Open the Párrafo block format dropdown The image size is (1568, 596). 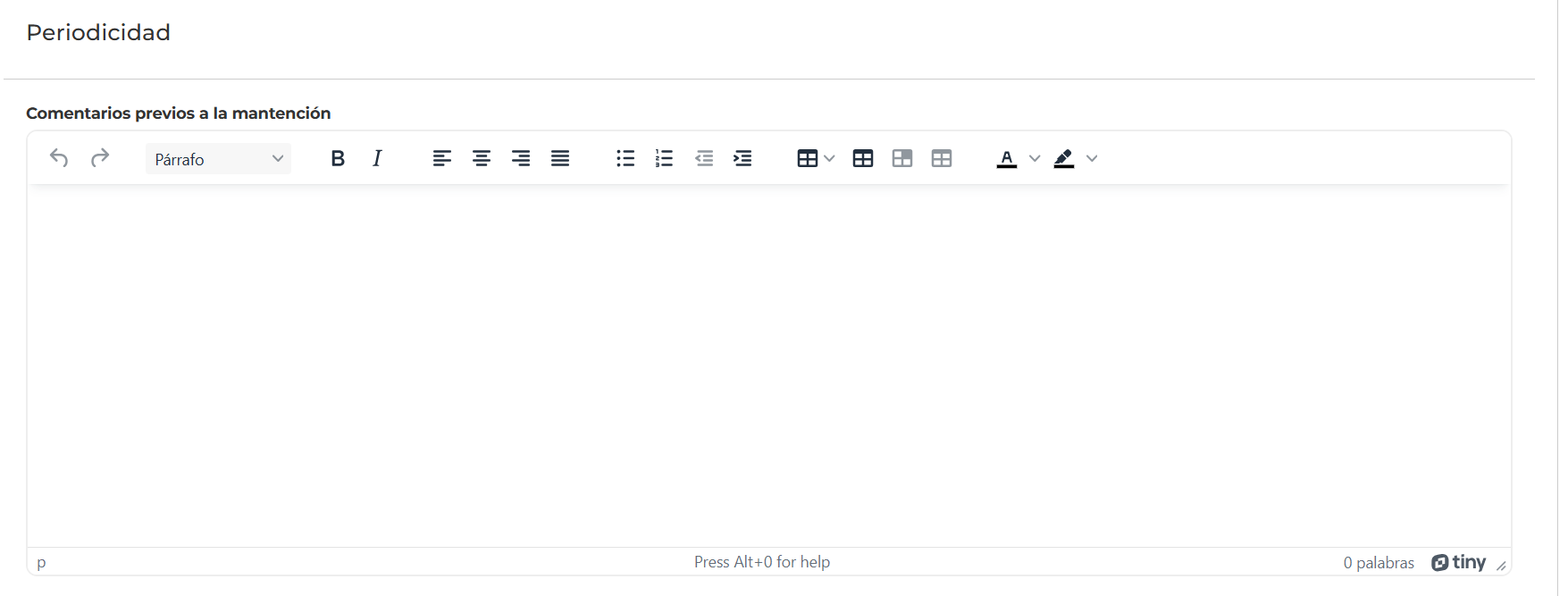click(218, 159)
